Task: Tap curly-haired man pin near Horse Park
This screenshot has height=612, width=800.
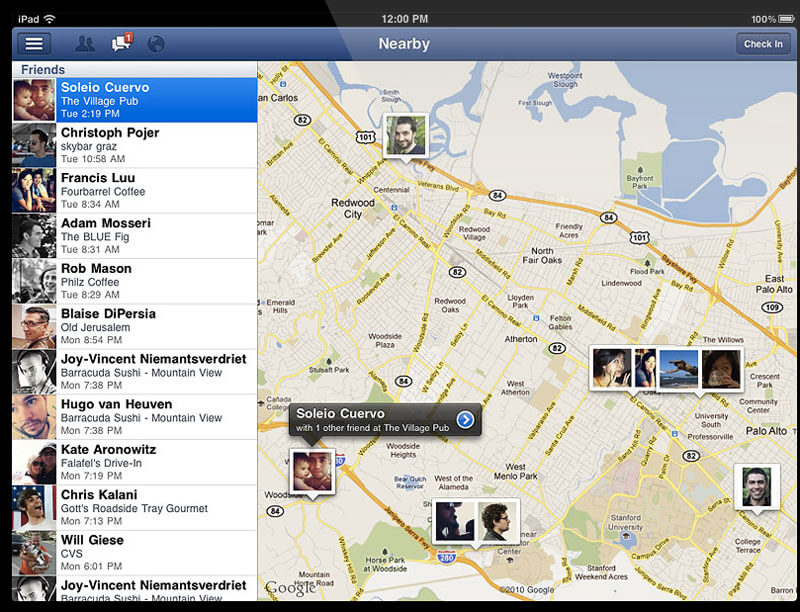Action: [497, 521]
